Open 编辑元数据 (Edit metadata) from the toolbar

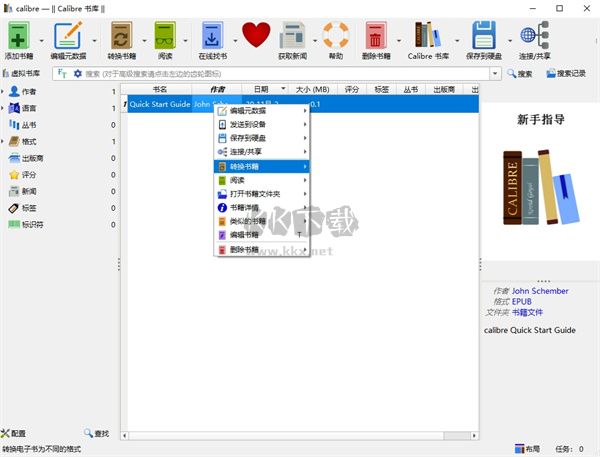click(x=68, y=36)
